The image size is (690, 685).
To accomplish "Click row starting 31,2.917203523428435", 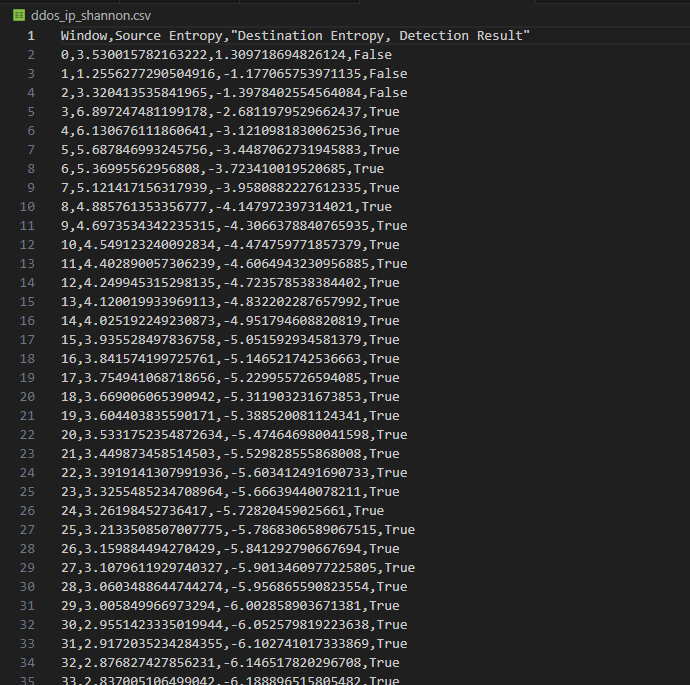I will pyautogui.click(x=234, y=643).
